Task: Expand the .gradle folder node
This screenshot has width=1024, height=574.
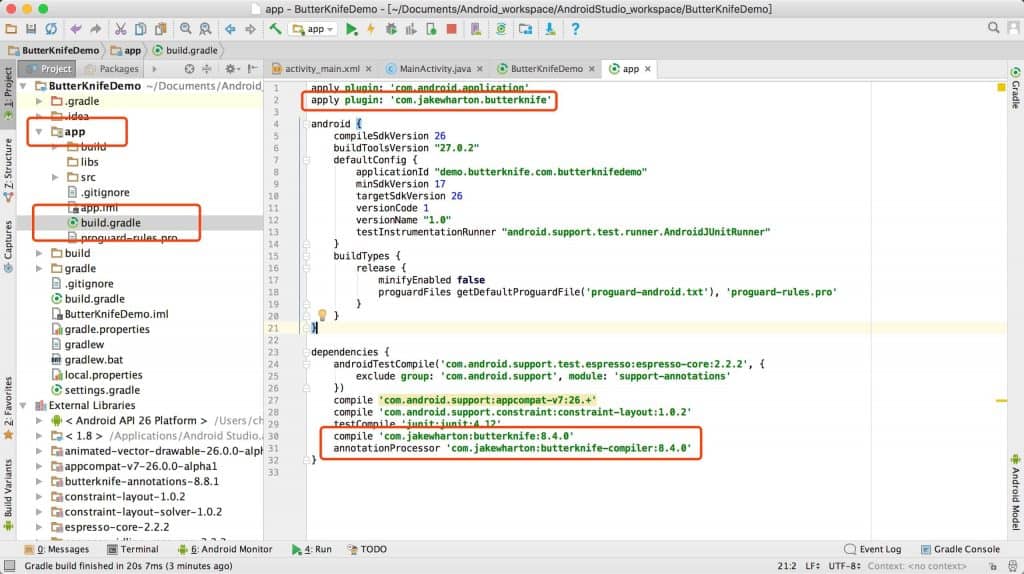Action: click(x=39, y=101)
